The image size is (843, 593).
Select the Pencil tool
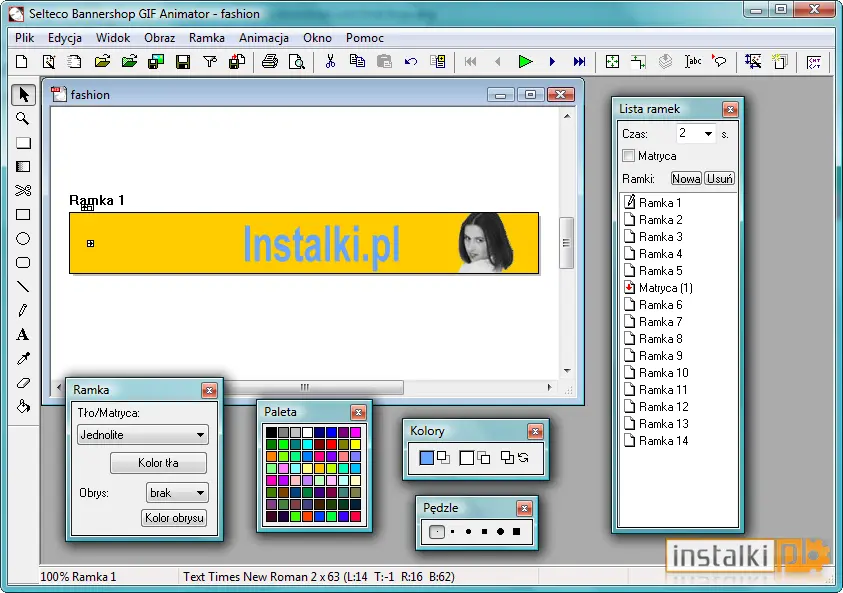point(23,310)
